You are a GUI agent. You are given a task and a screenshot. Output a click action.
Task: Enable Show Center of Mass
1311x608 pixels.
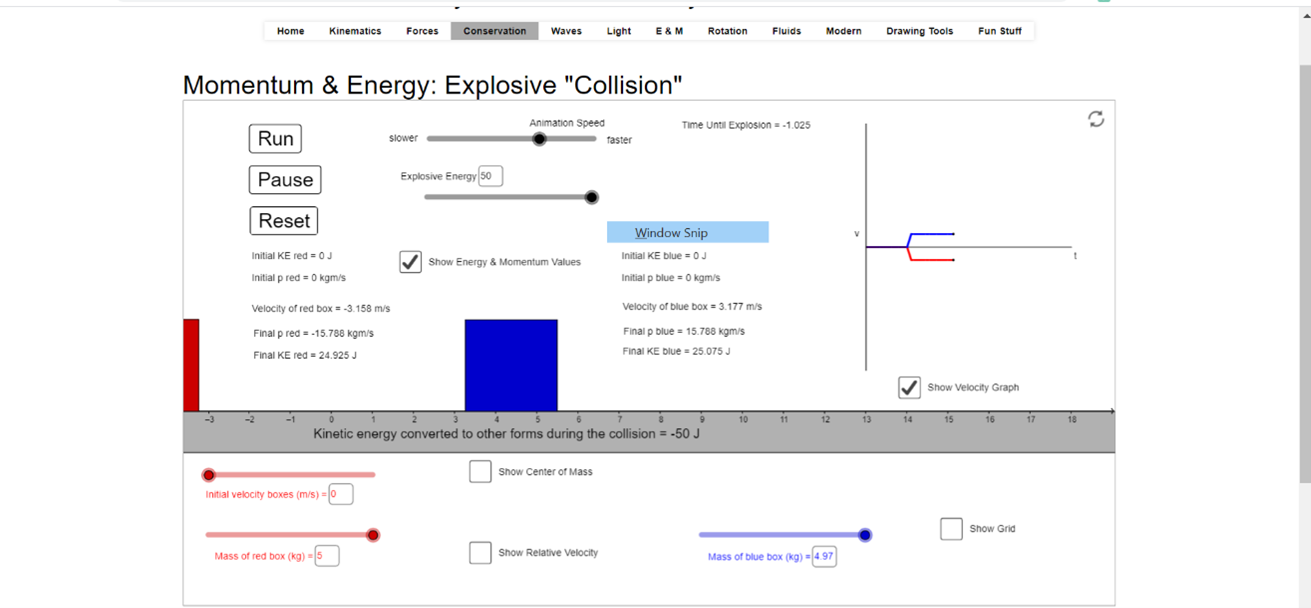[480, 471]
